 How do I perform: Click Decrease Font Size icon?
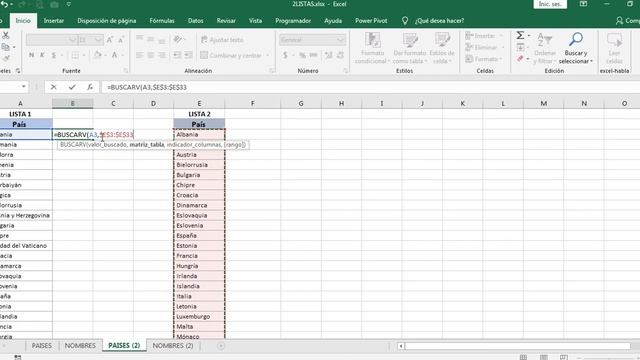click(x=121, y=40)
